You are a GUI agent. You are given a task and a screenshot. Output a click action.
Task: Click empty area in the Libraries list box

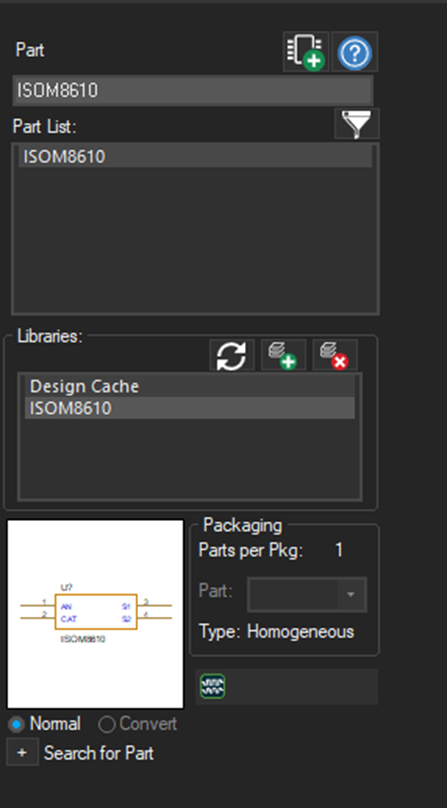click(x=190, y=459)
